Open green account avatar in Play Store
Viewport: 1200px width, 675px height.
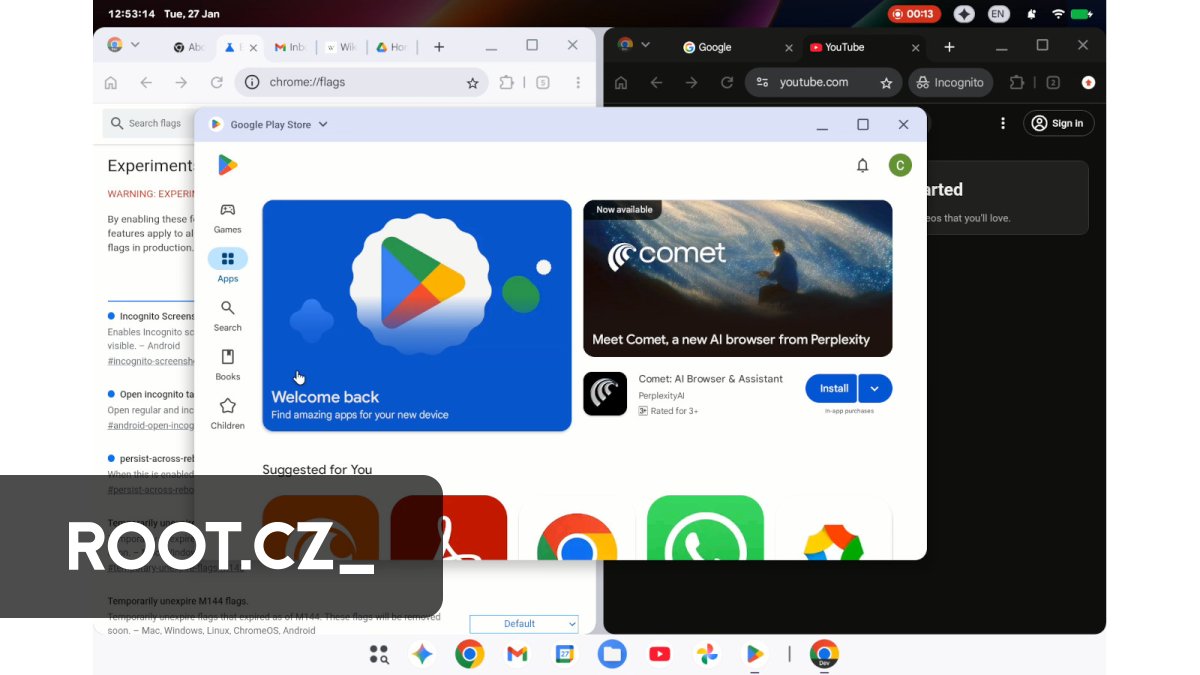[900, 165]
